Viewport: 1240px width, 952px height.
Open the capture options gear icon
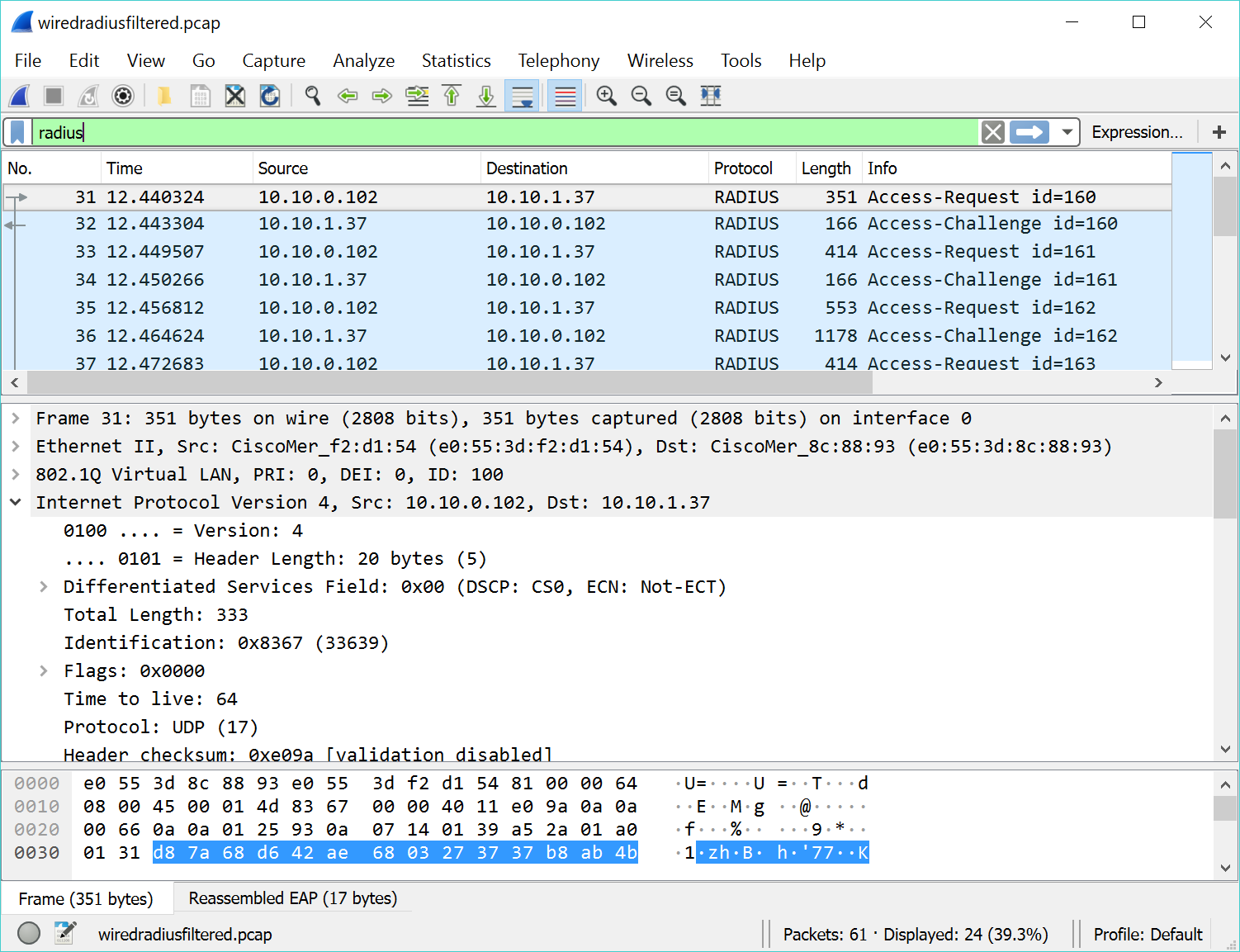point(123,96)
